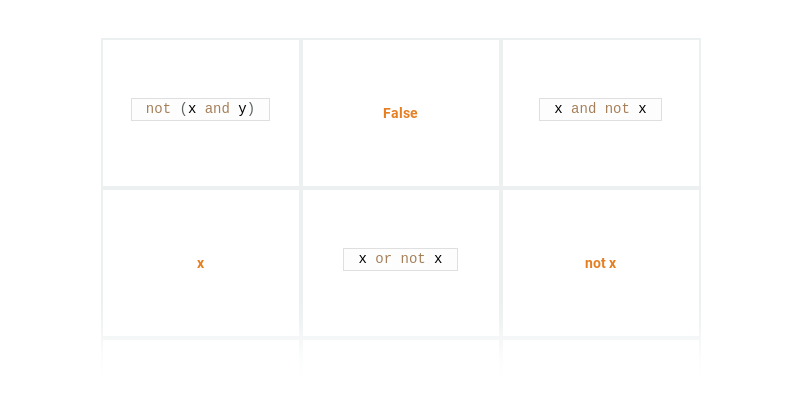Click the x and not x code box
The width and height of the screenshot is (800, 400).
pyautogui.click(x=601, y=109)
